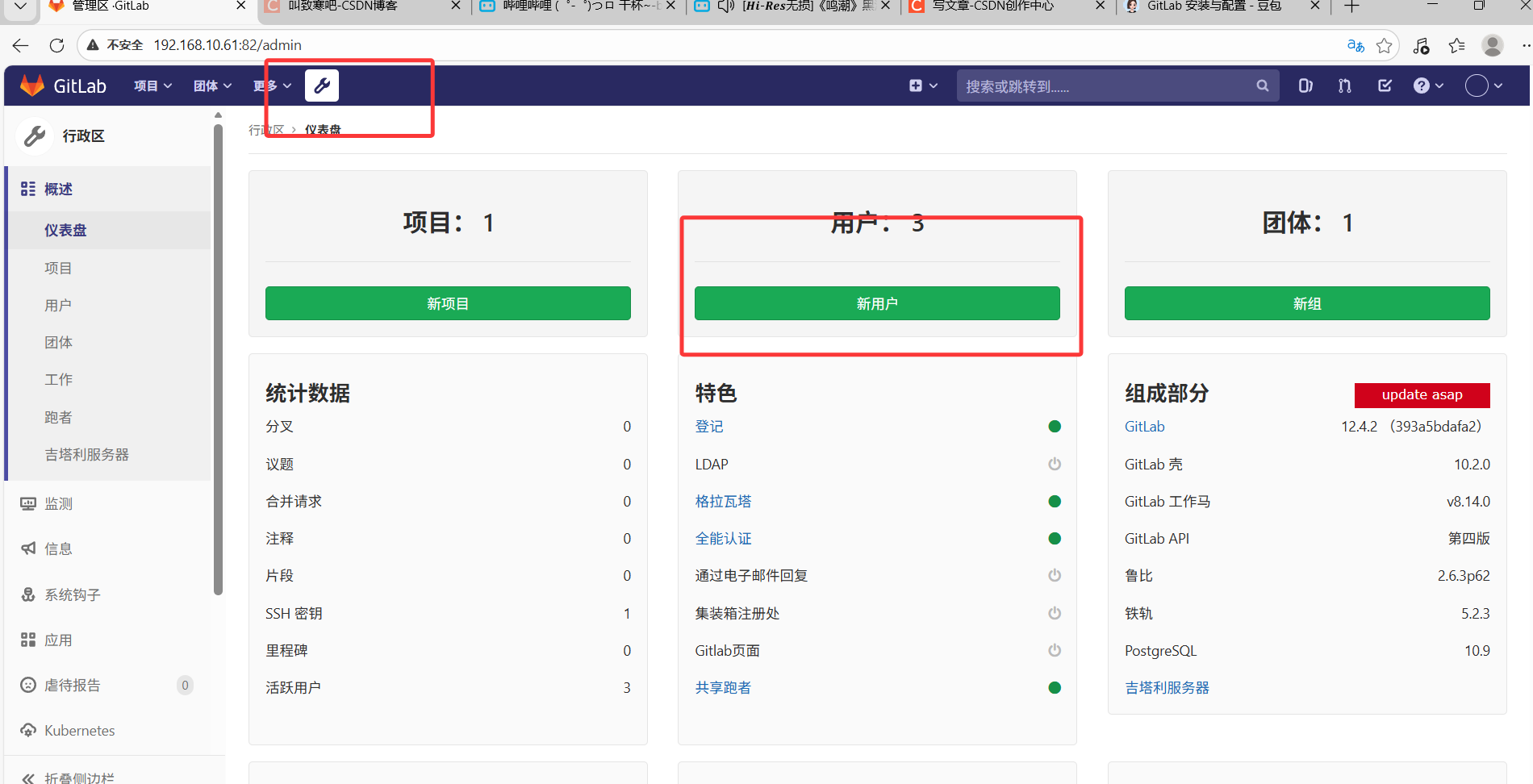Select 跑者 in the sidebar
The image size is (1533, 784).
pos(58,418)
